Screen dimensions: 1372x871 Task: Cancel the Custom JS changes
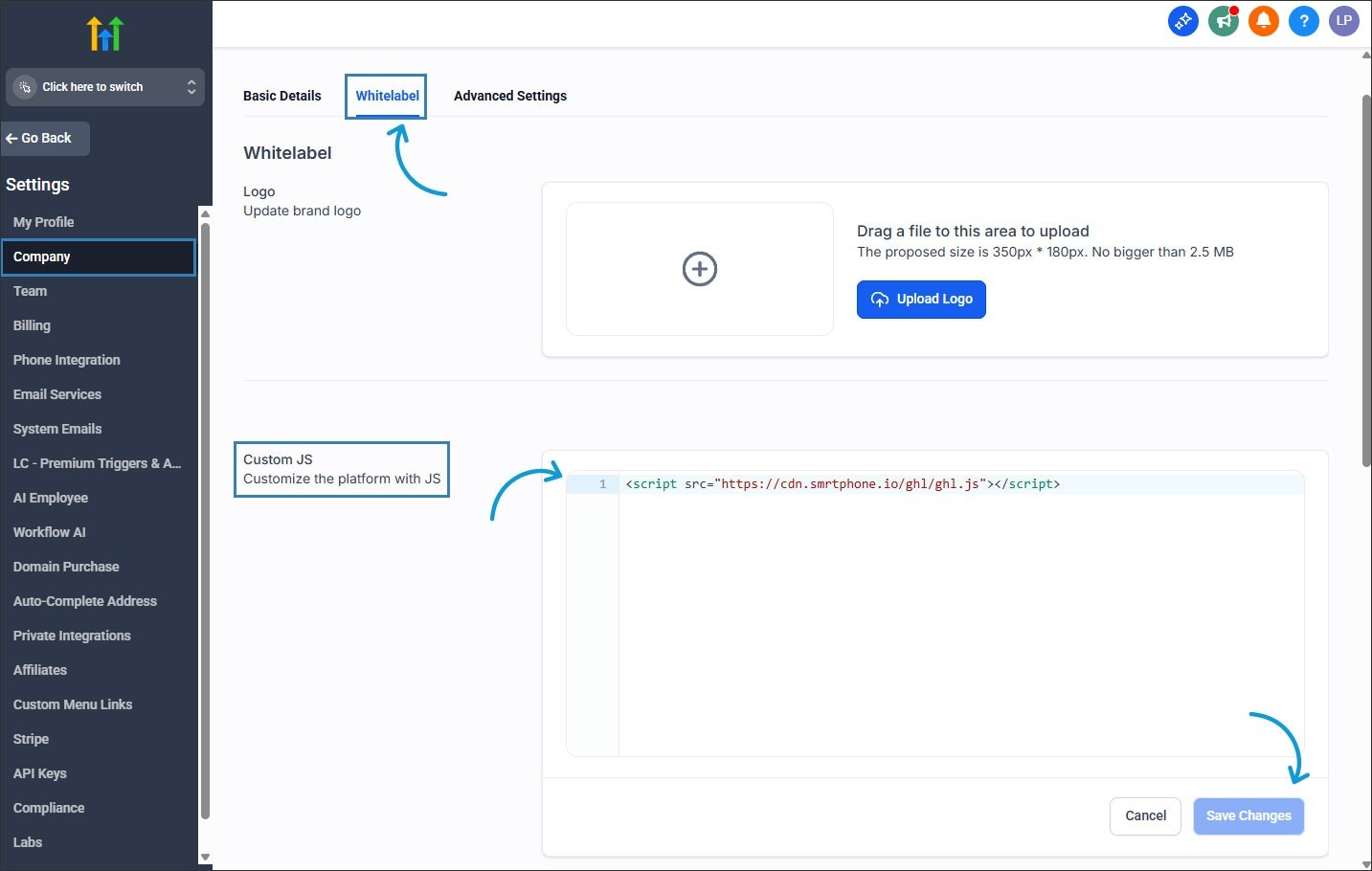click(x=1145, y=815)
